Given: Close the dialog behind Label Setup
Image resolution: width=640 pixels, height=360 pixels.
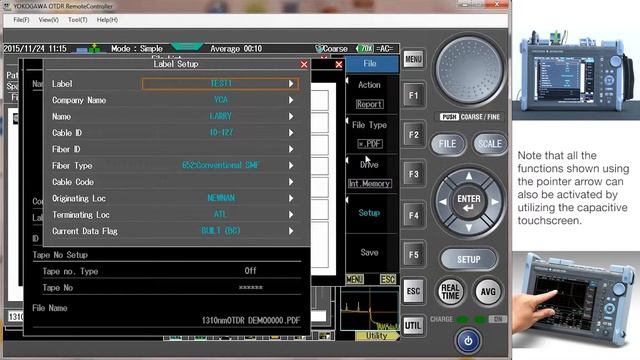Looking at the screenshot, I should (339, 64).
